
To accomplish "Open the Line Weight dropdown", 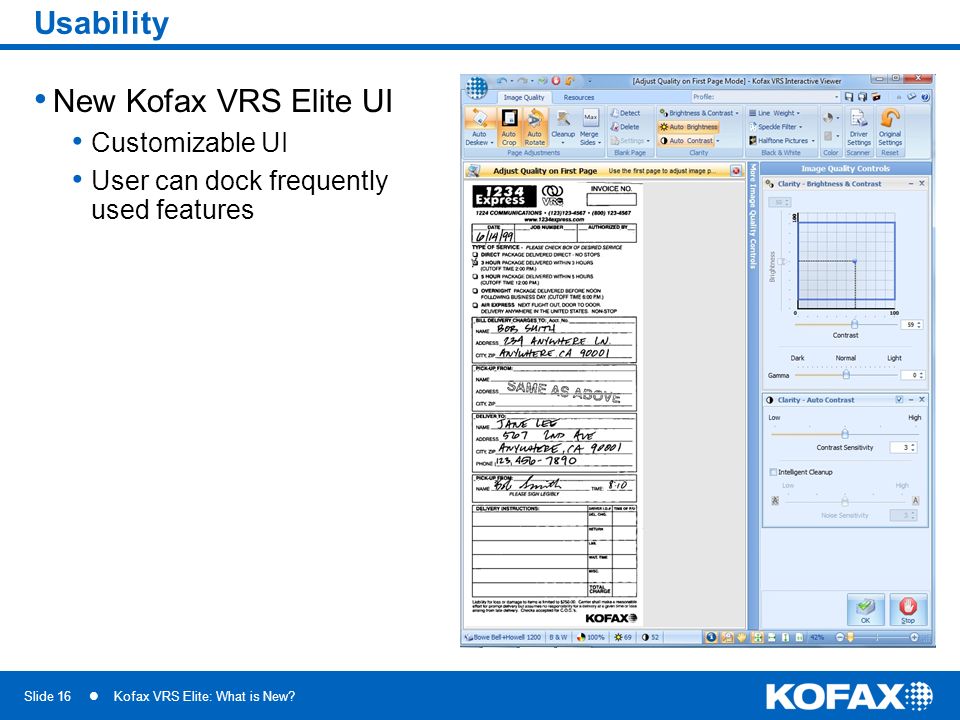I will 774,113.
